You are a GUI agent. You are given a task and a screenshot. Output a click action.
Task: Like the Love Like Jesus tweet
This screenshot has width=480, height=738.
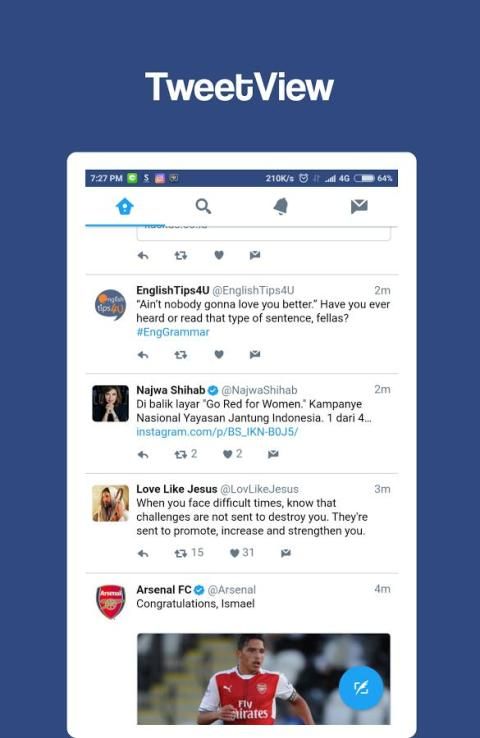tap(242, 553)
